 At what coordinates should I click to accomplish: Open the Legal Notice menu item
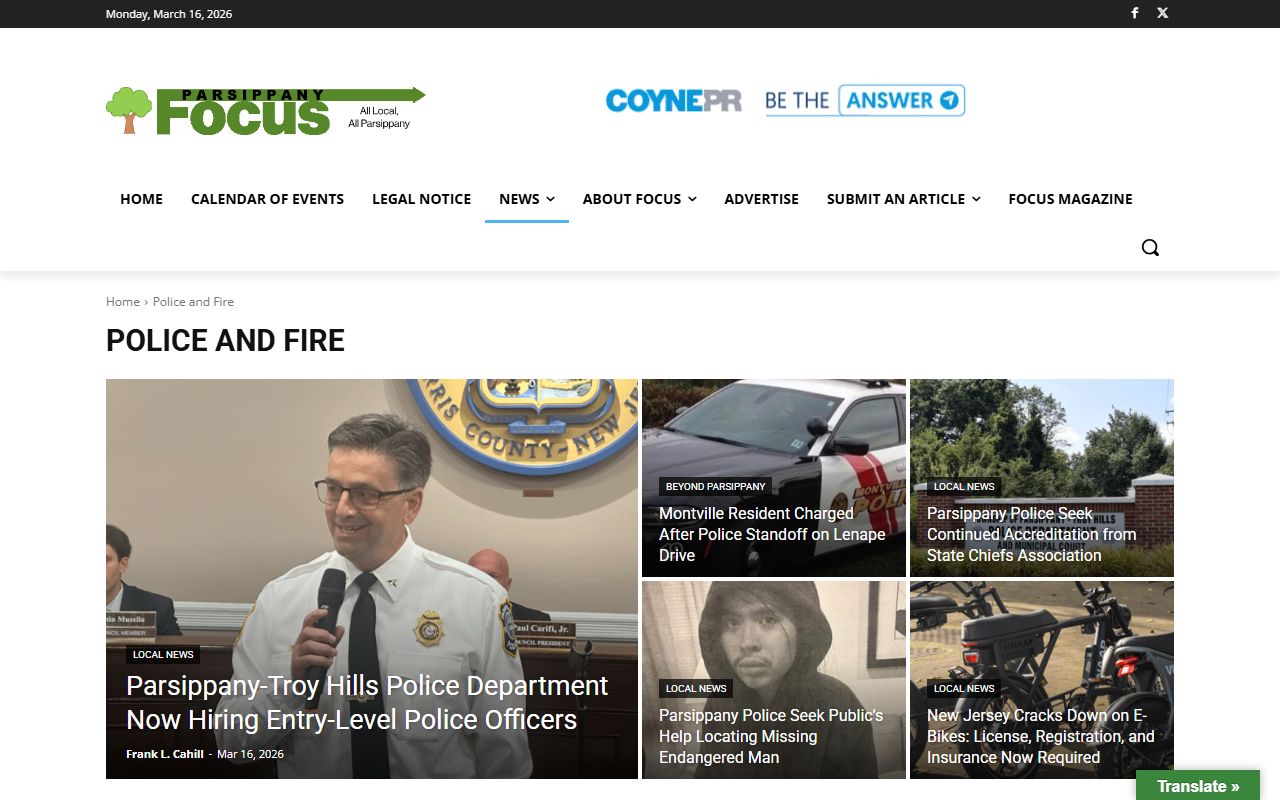[421, 199]
